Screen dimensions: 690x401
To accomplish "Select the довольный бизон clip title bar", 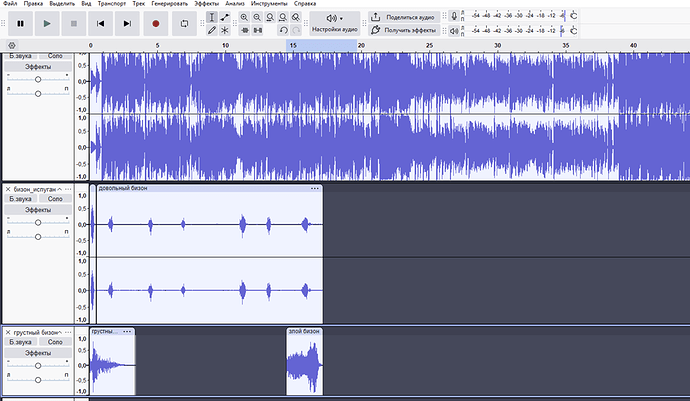I will click(x=209, y=188).
